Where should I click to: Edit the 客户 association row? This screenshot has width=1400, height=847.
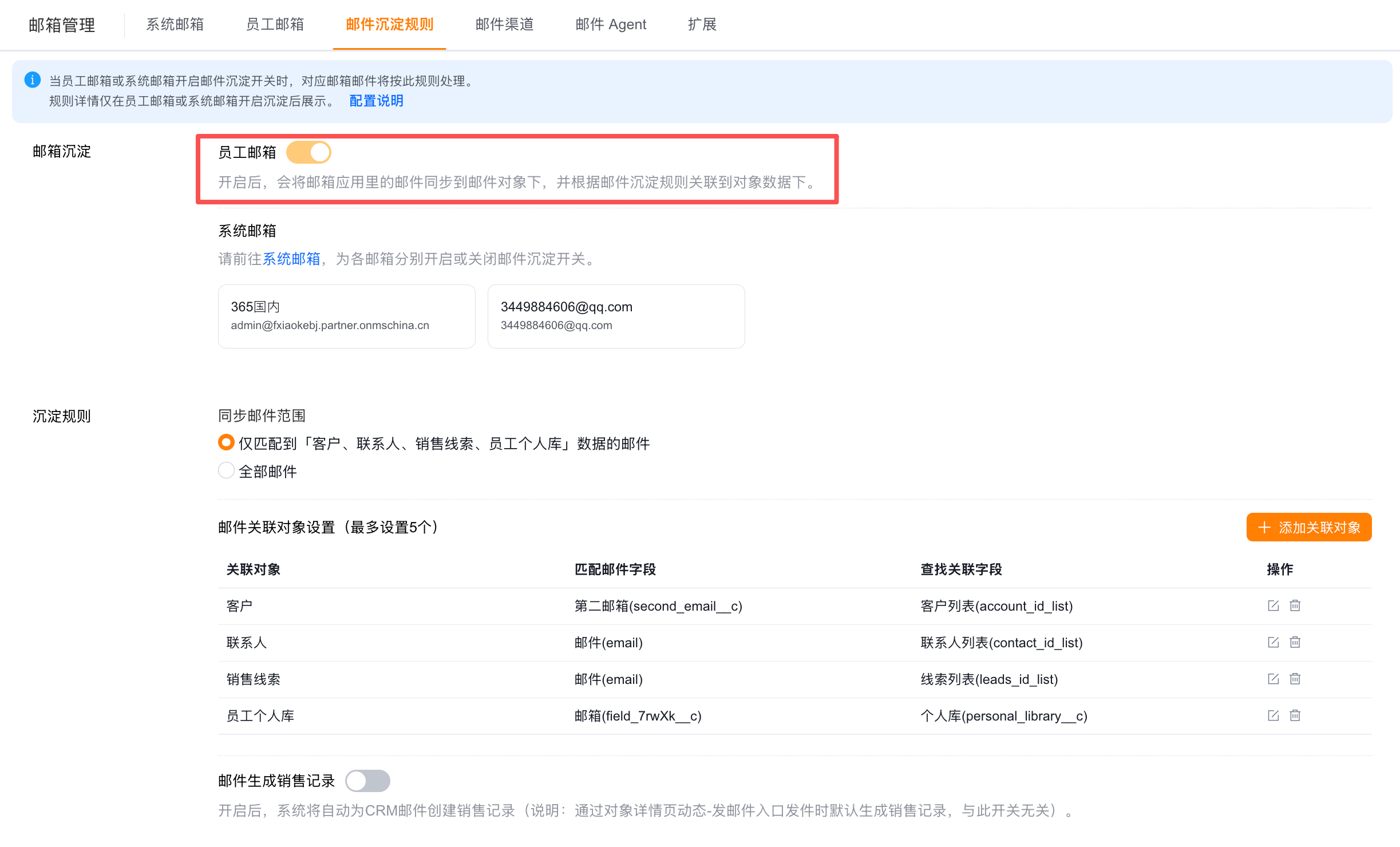coord(1273,605)
